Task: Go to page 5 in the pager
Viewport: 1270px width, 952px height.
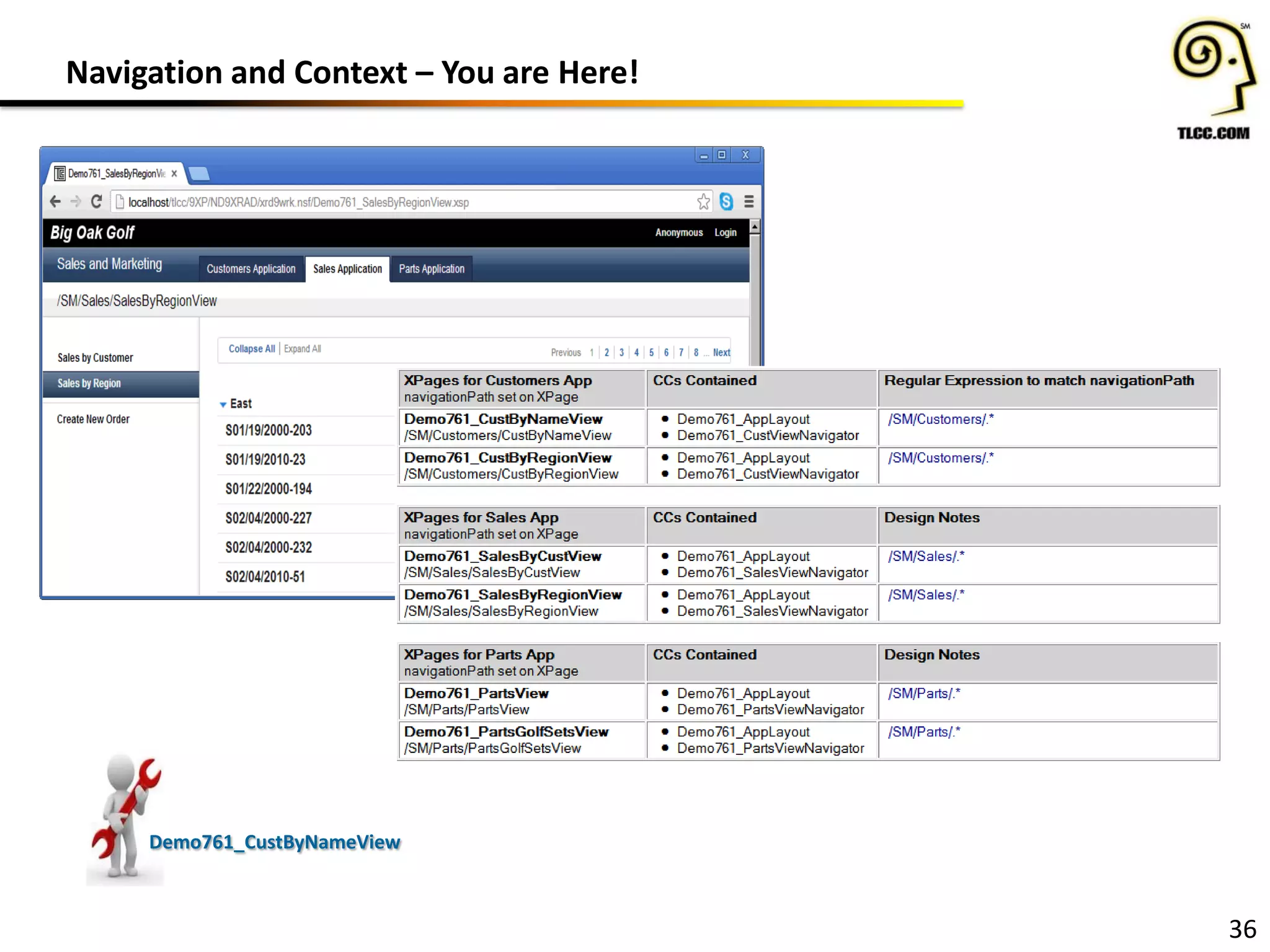Action: (651, 353)
